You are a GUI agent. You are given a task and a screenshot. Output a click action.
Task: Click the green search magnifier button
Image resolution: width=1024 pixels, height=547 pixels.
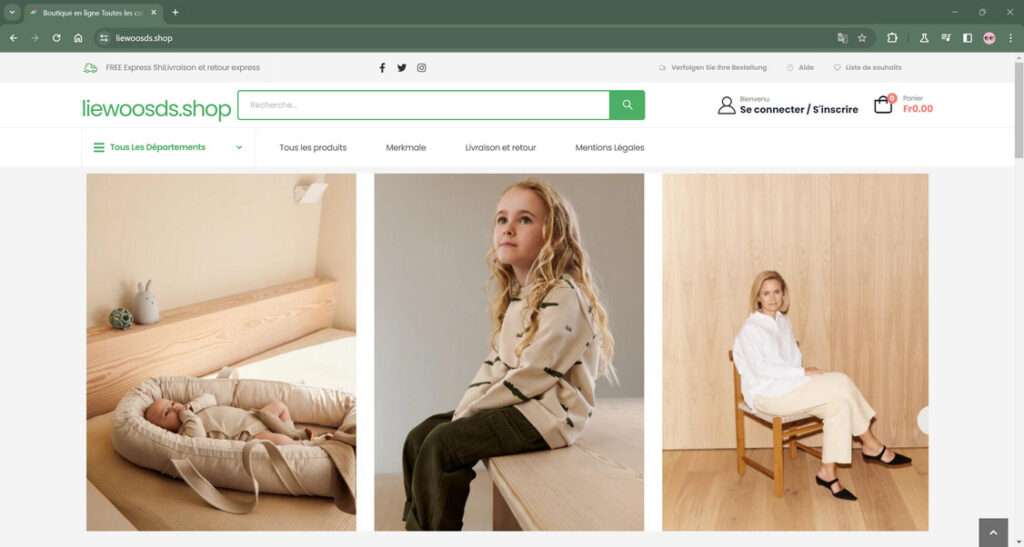click(x=627, y=105)
